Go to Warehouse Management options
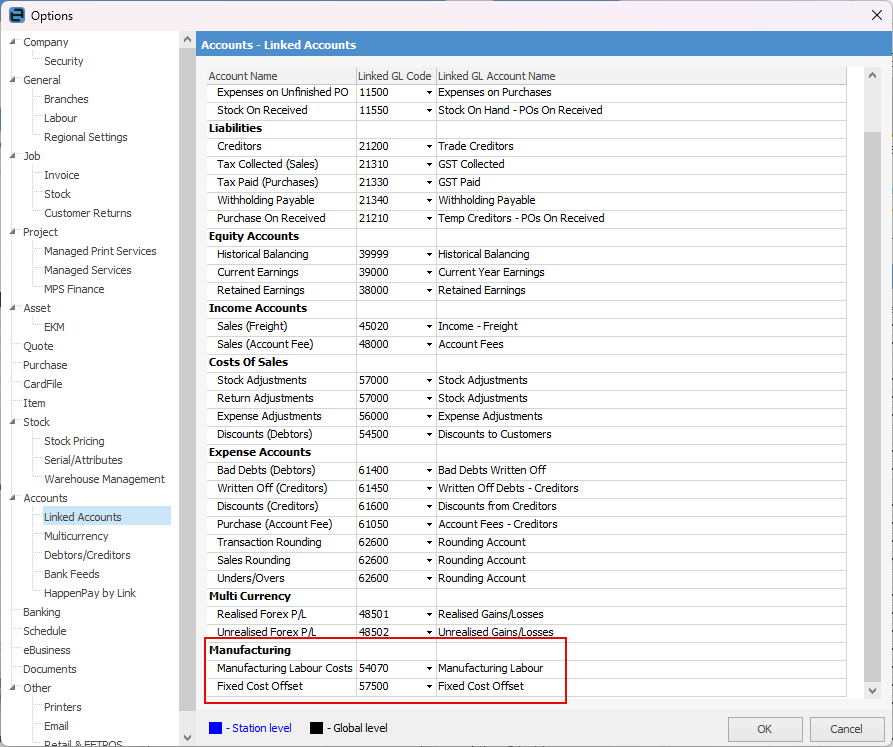This screenshot has height=747, width=893. [x=104, y=479]
